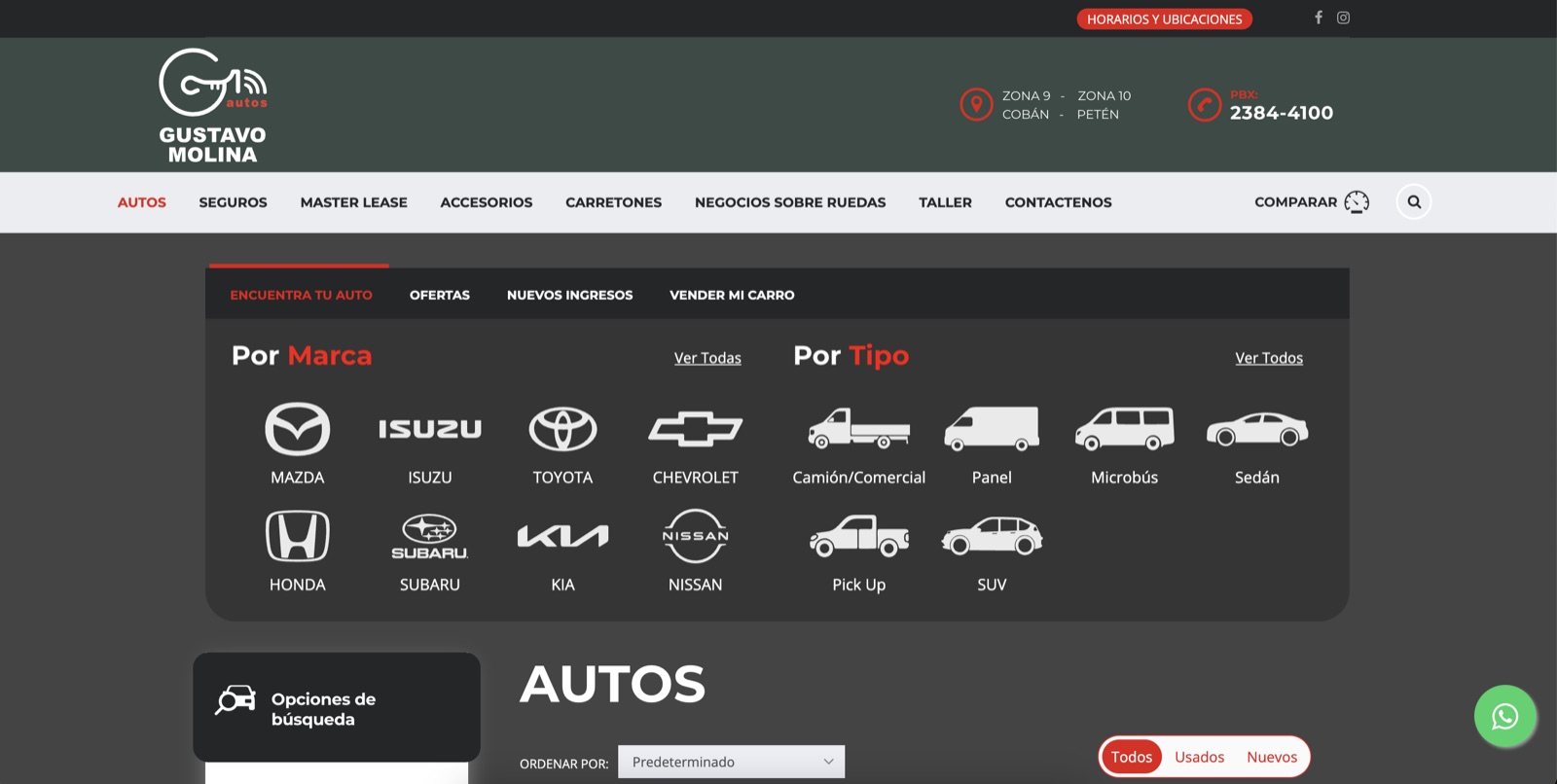Click the red location pin icon
This screenshot has height=784, width=1557.
976,104
